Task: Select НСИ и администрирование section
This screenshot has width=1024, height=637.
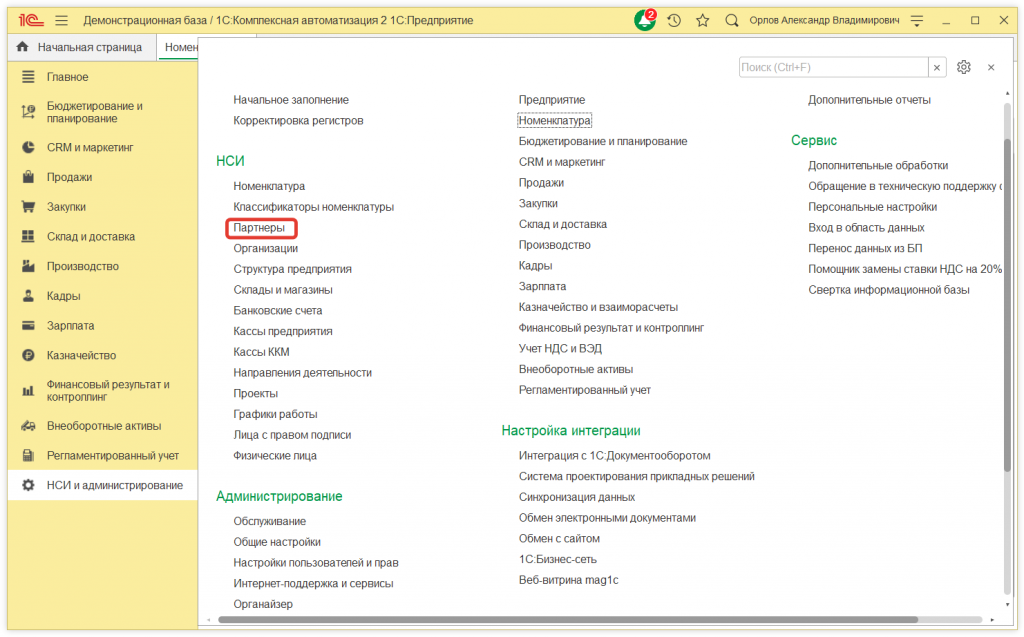Action: [x=114, y=485]
